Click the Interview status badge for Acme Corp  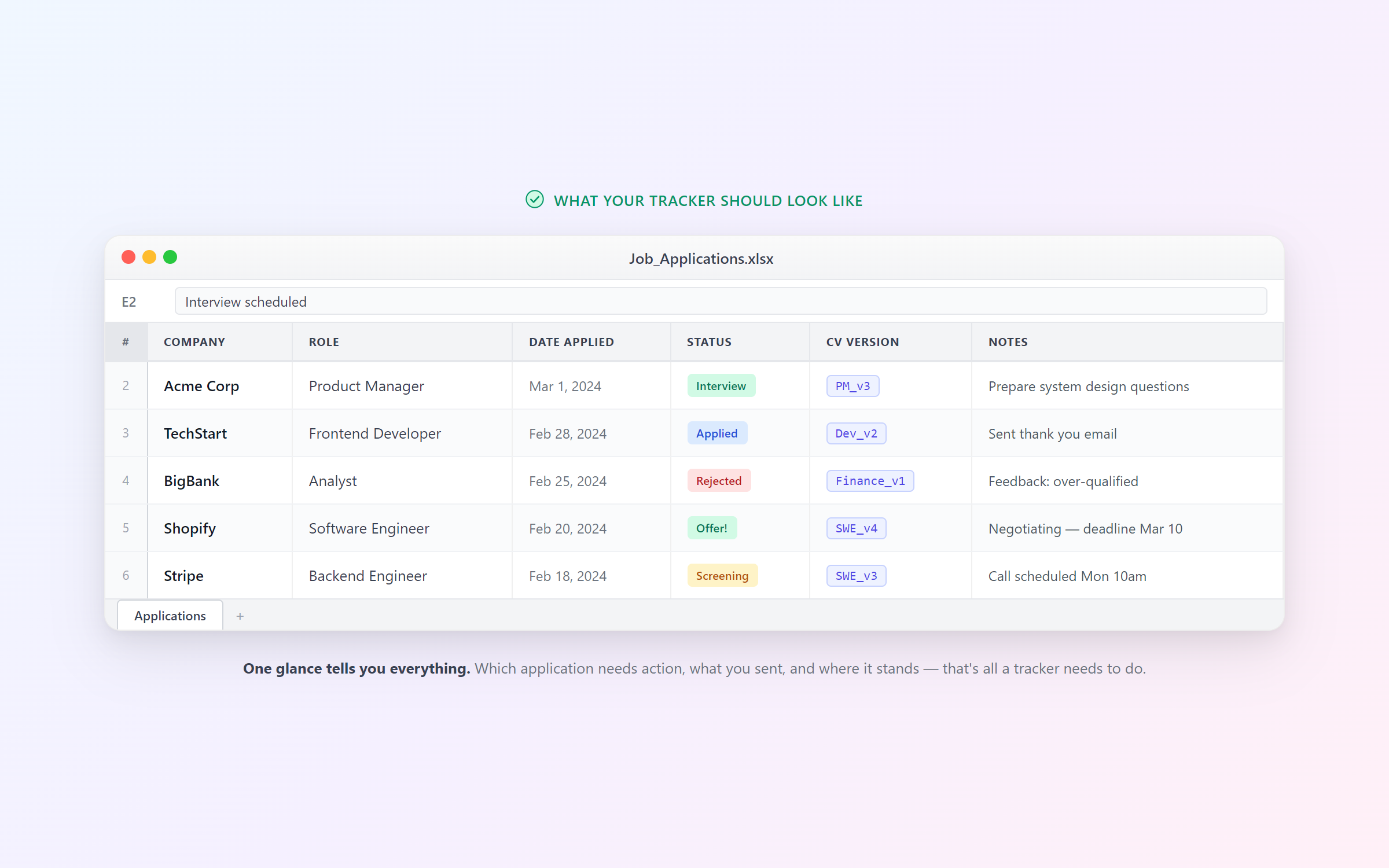pos(721,385)
